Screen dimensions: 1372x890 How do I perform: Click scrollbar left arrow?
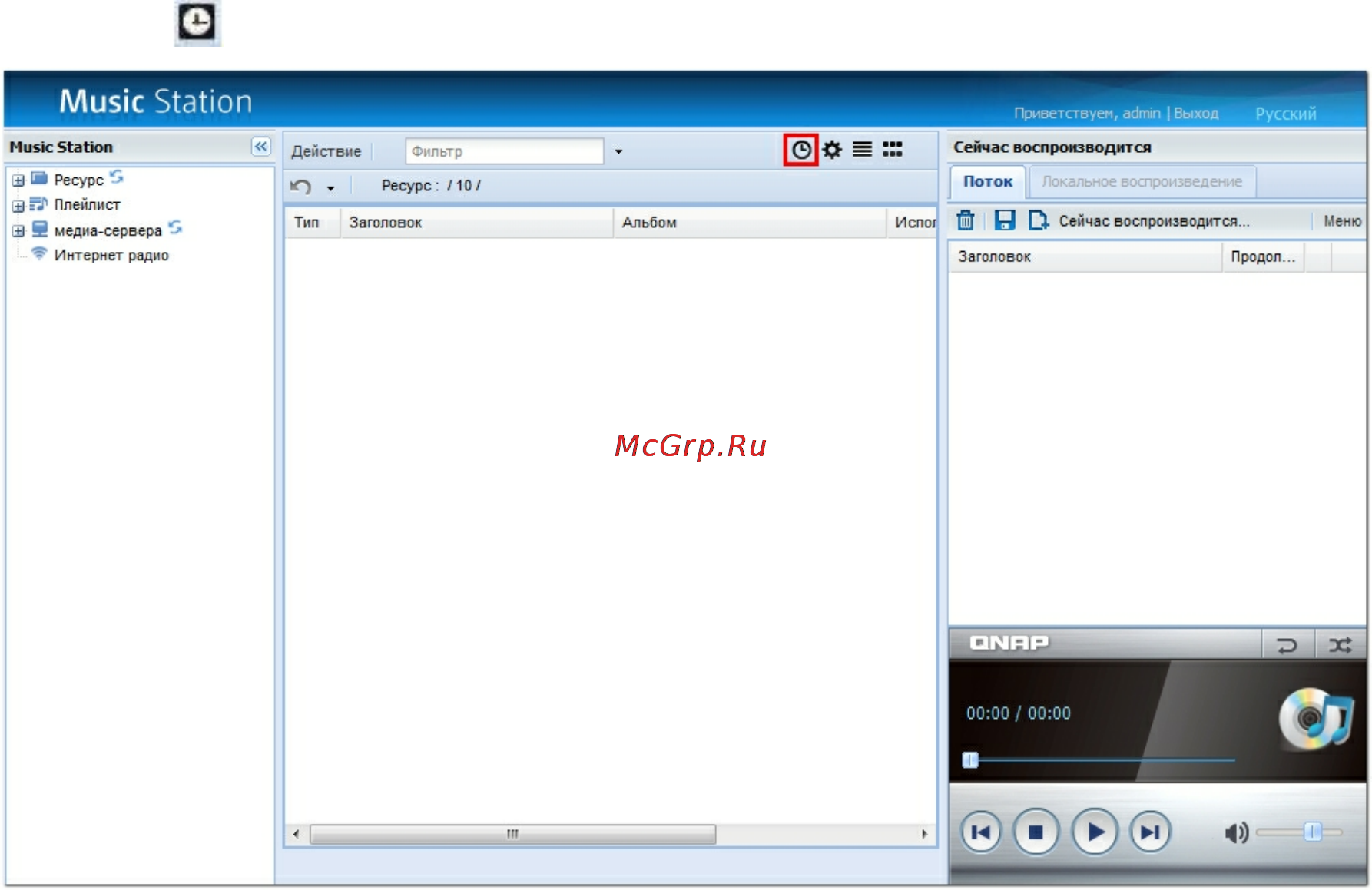click(x=296, y=834)
